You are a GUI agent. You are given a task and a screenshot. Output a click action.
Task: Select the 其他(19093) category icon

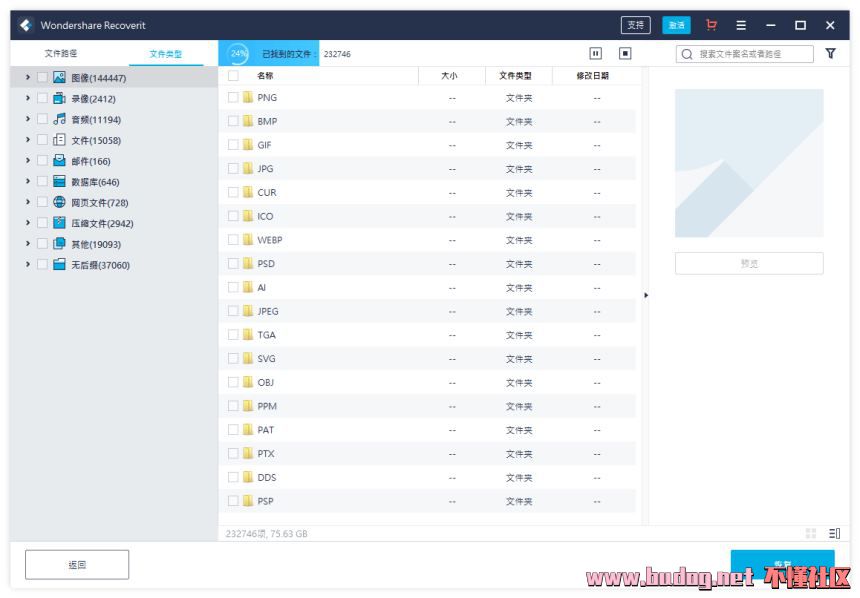click(59, 244)
